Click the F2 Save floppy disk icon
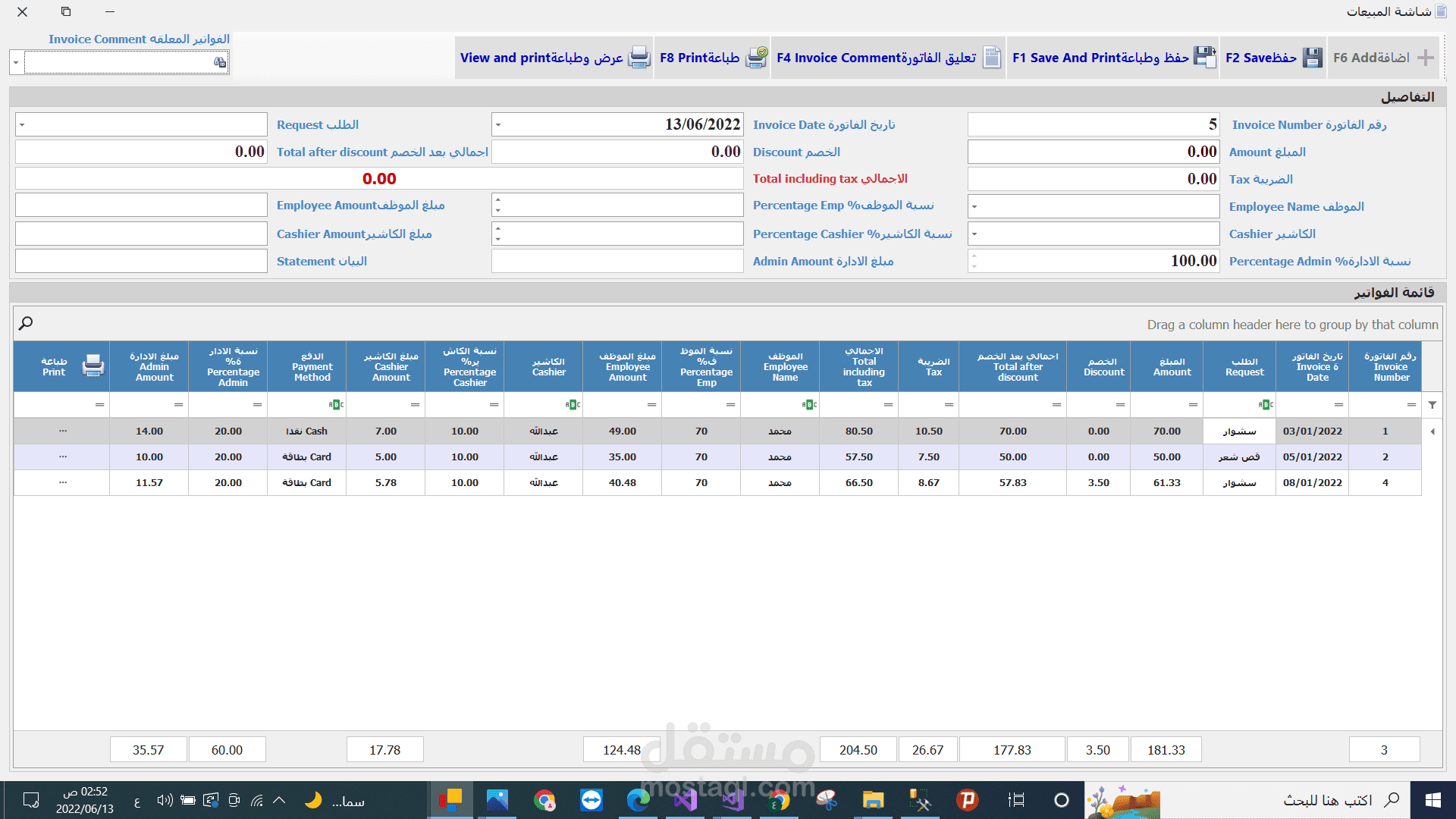The width and height of the screenshot is (1456, 819). click(1313, 58)
